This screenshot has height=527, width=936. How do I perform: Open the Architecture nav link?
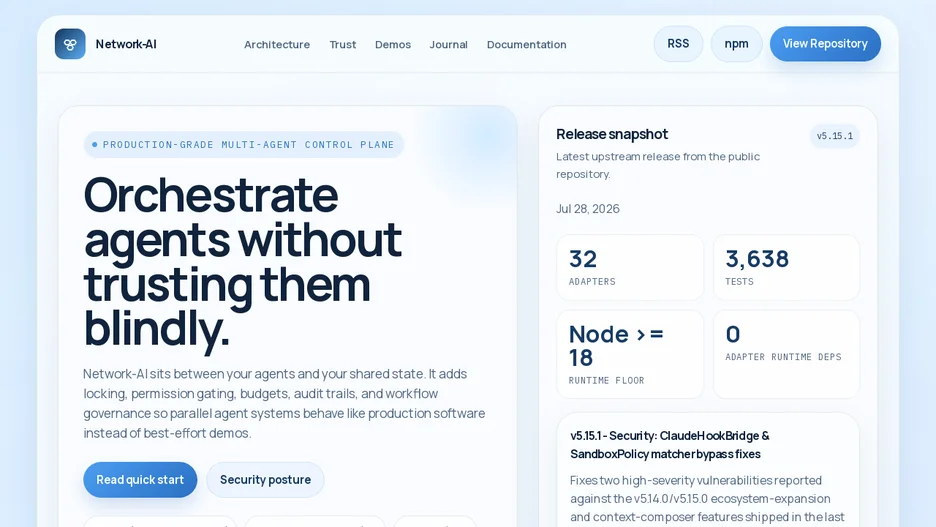[277, 45]
